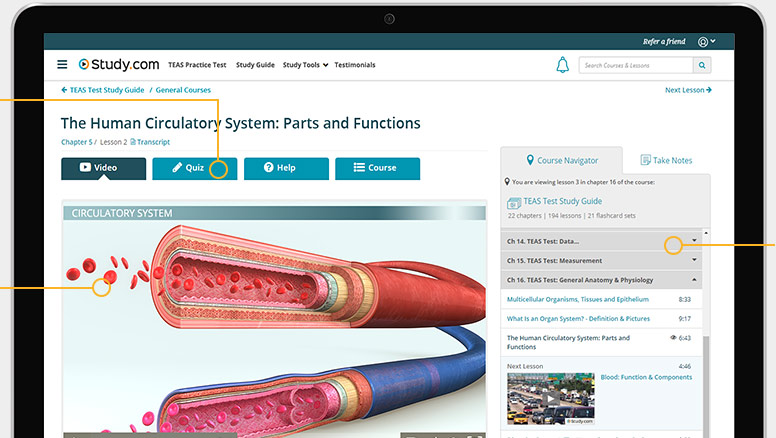
Task: Open the user account icon menu
Action: 706,42
